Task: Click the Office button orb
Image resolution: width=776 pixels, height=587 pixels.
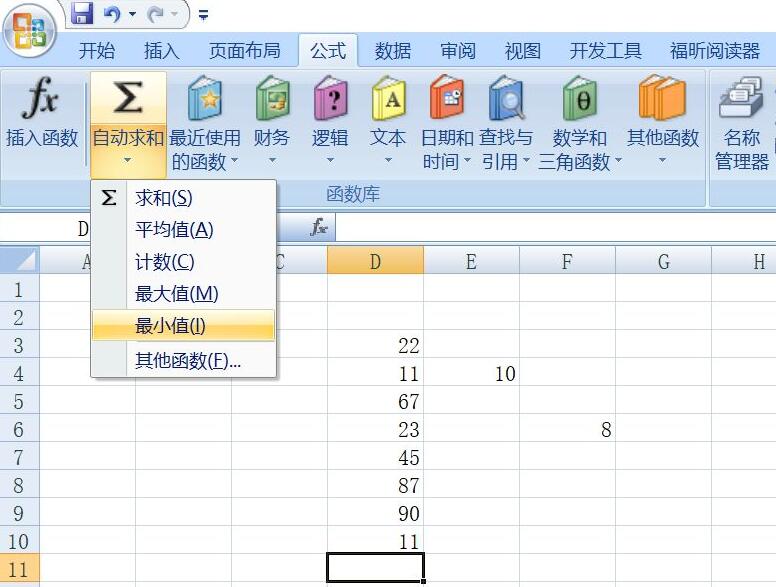Action: pos(30,31)
